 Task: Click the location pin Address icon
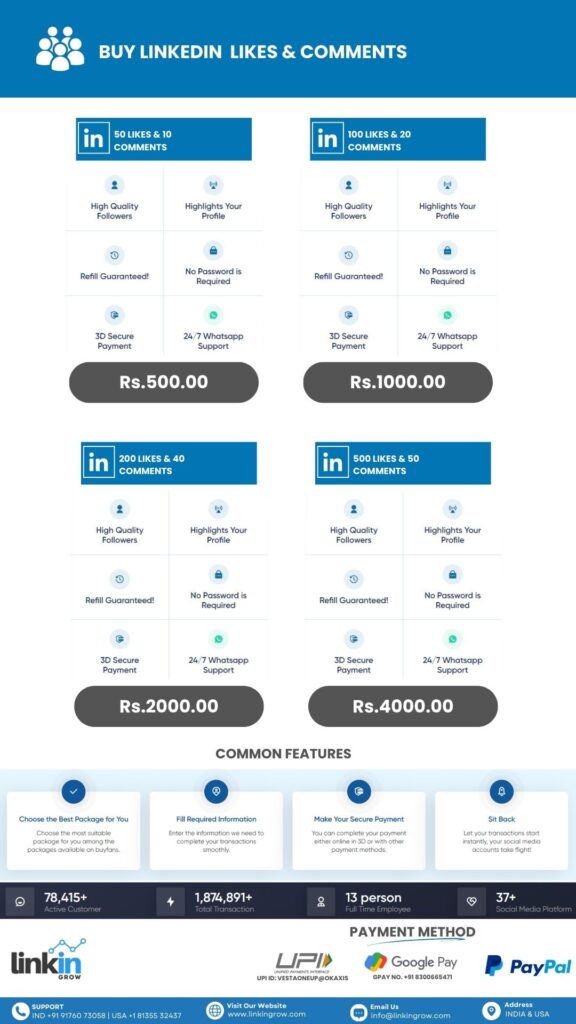[x=490, y=1010]
